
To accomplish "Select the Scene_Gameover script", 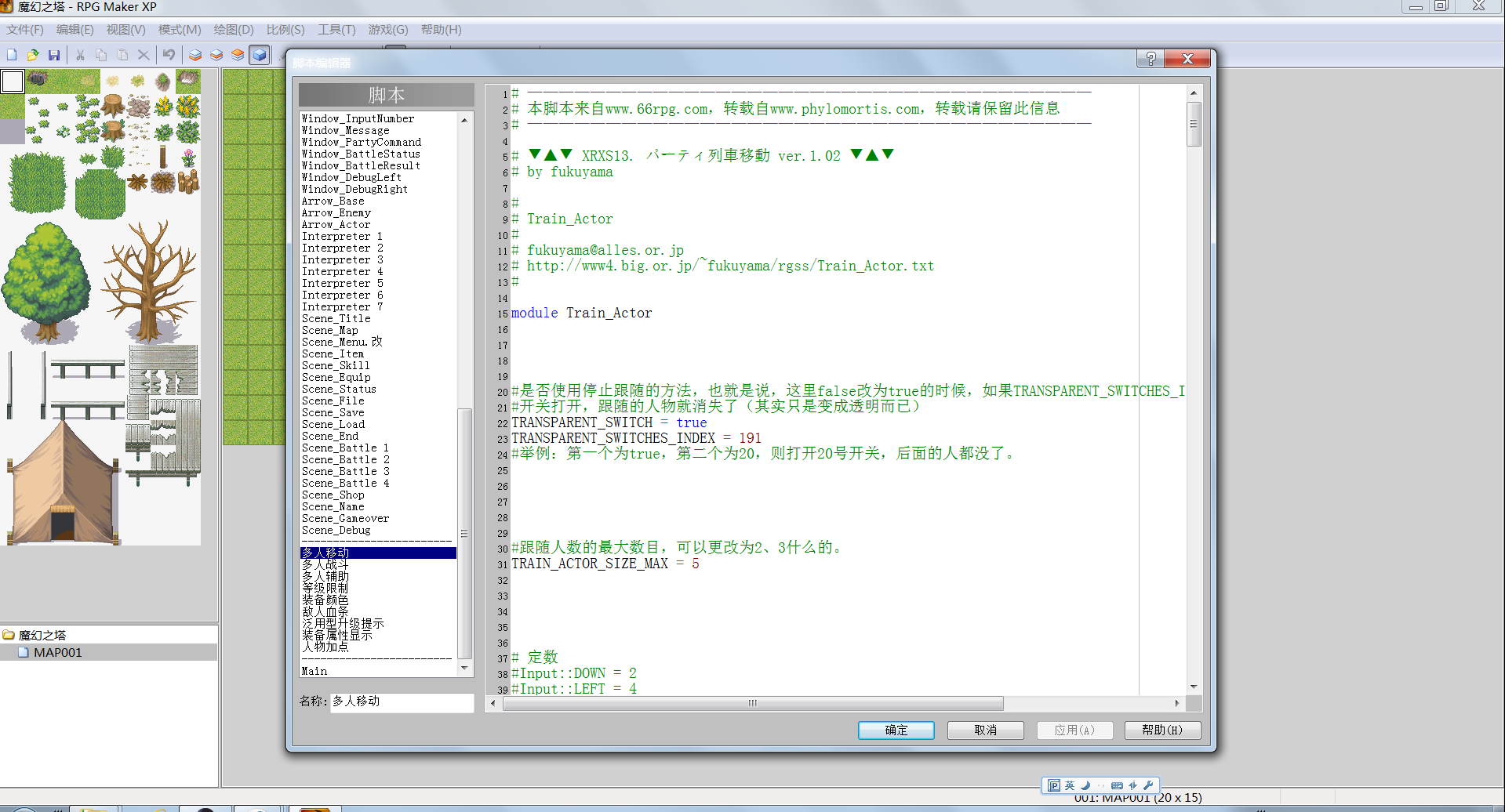I will click(x=346, y=519).
